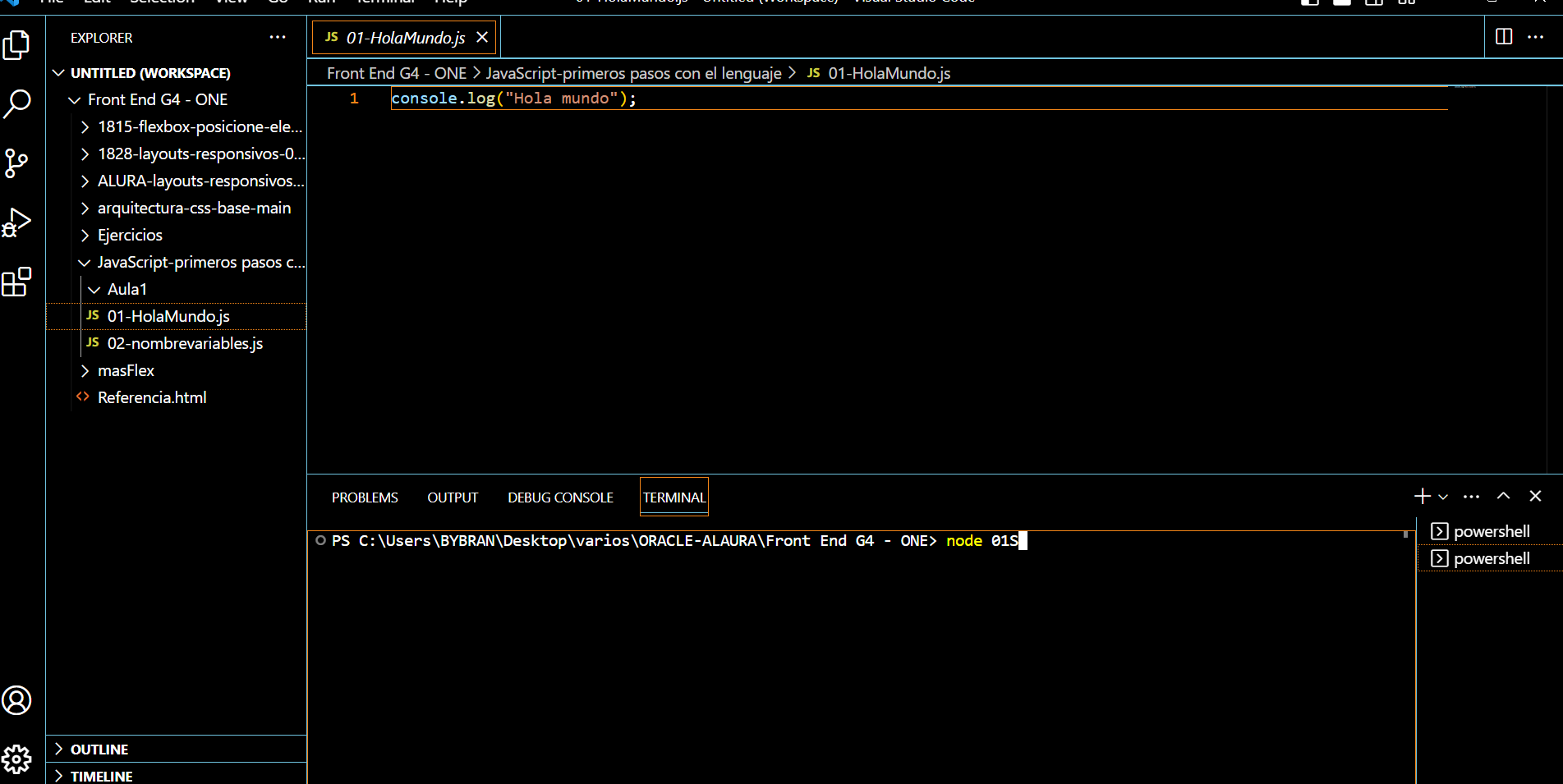This screenshot has width=1563, height=784.
Task: Switch to the DEBUG CONSOLE tab
Action: (x=560, y=497)
